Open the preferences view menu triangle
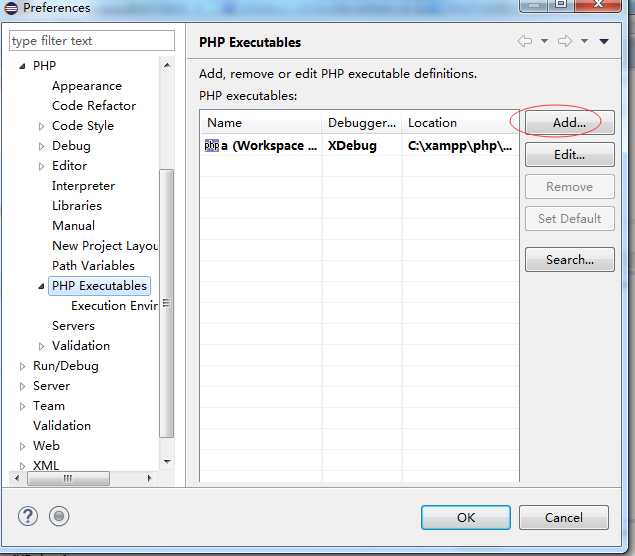 pyautogui.click(x=604, y=41)
